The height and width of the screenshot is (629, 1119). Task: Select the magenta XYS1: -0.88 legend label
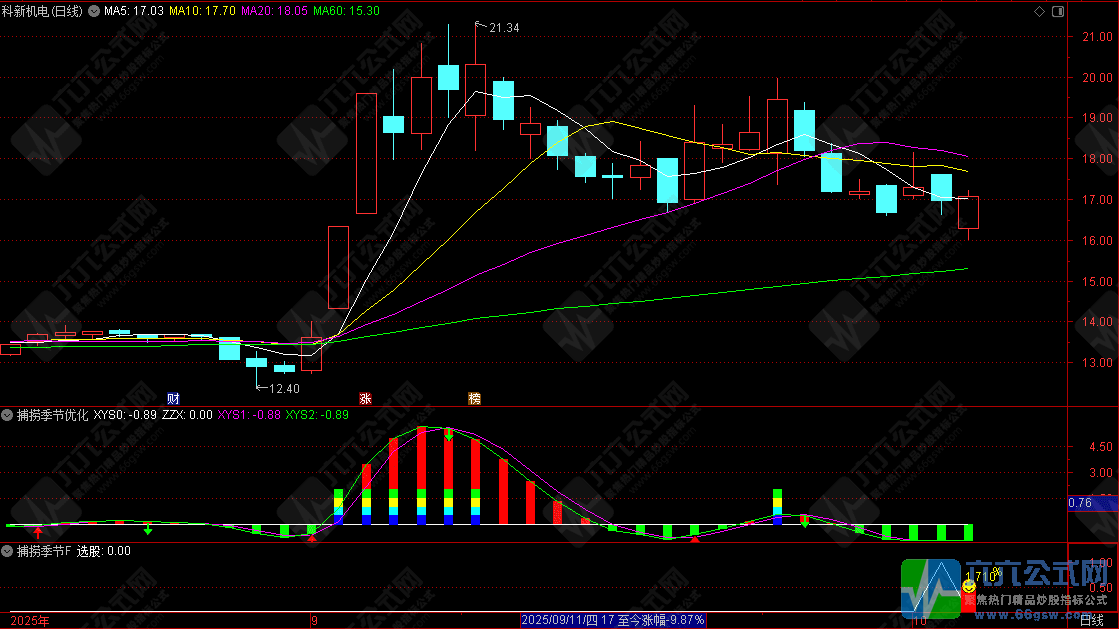[x=249, y=414]
